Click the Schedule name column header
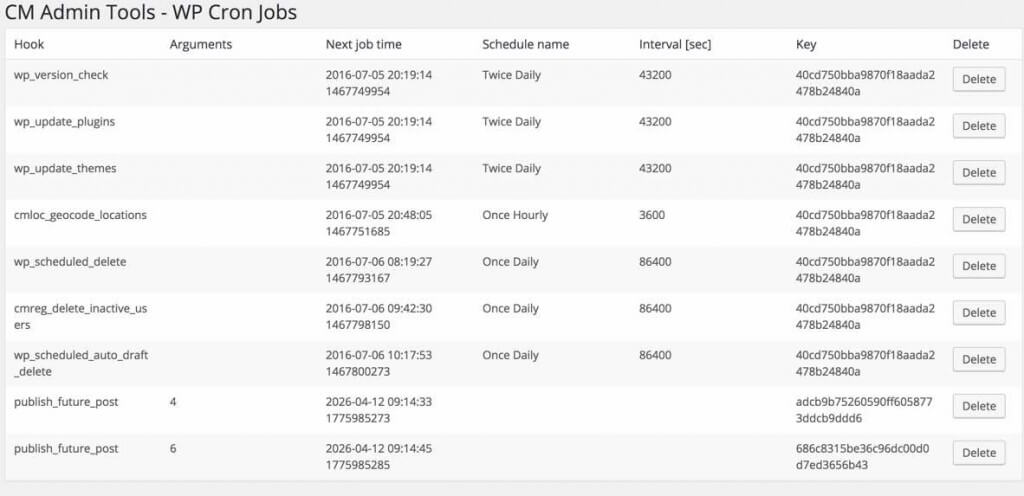The width and height of the screenshot is (1024, 496). click(x=525, y=44)
